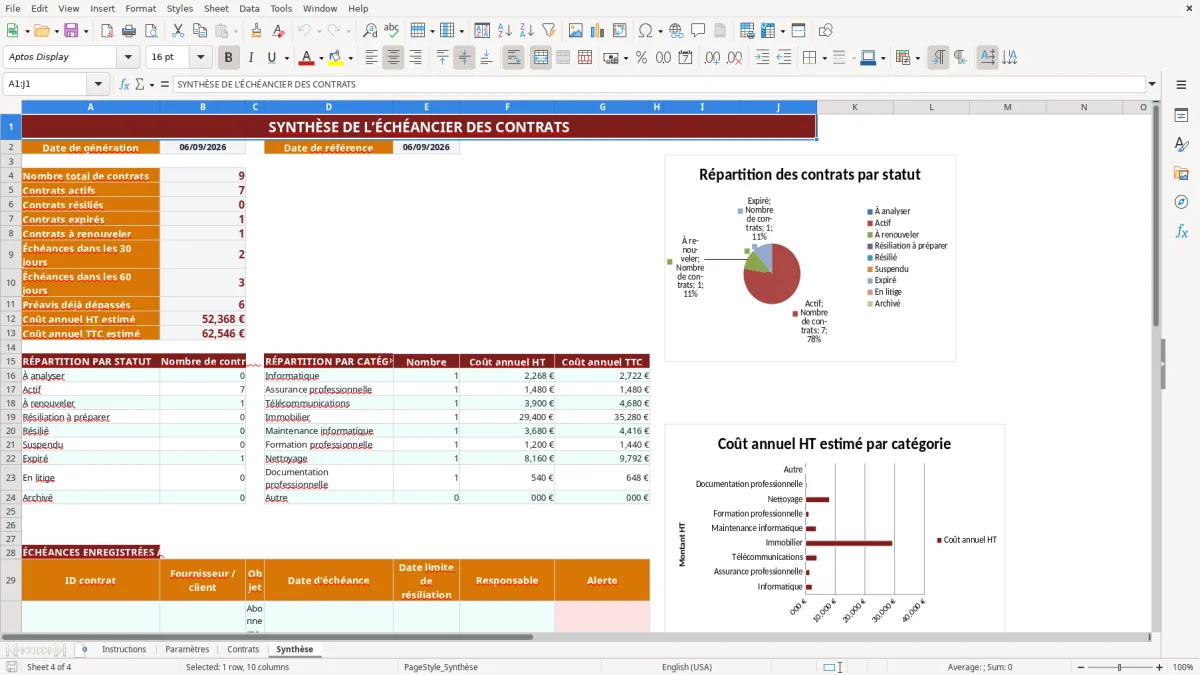Toggle Align Right
This screenshot has height=675, width=1200.
415,58
